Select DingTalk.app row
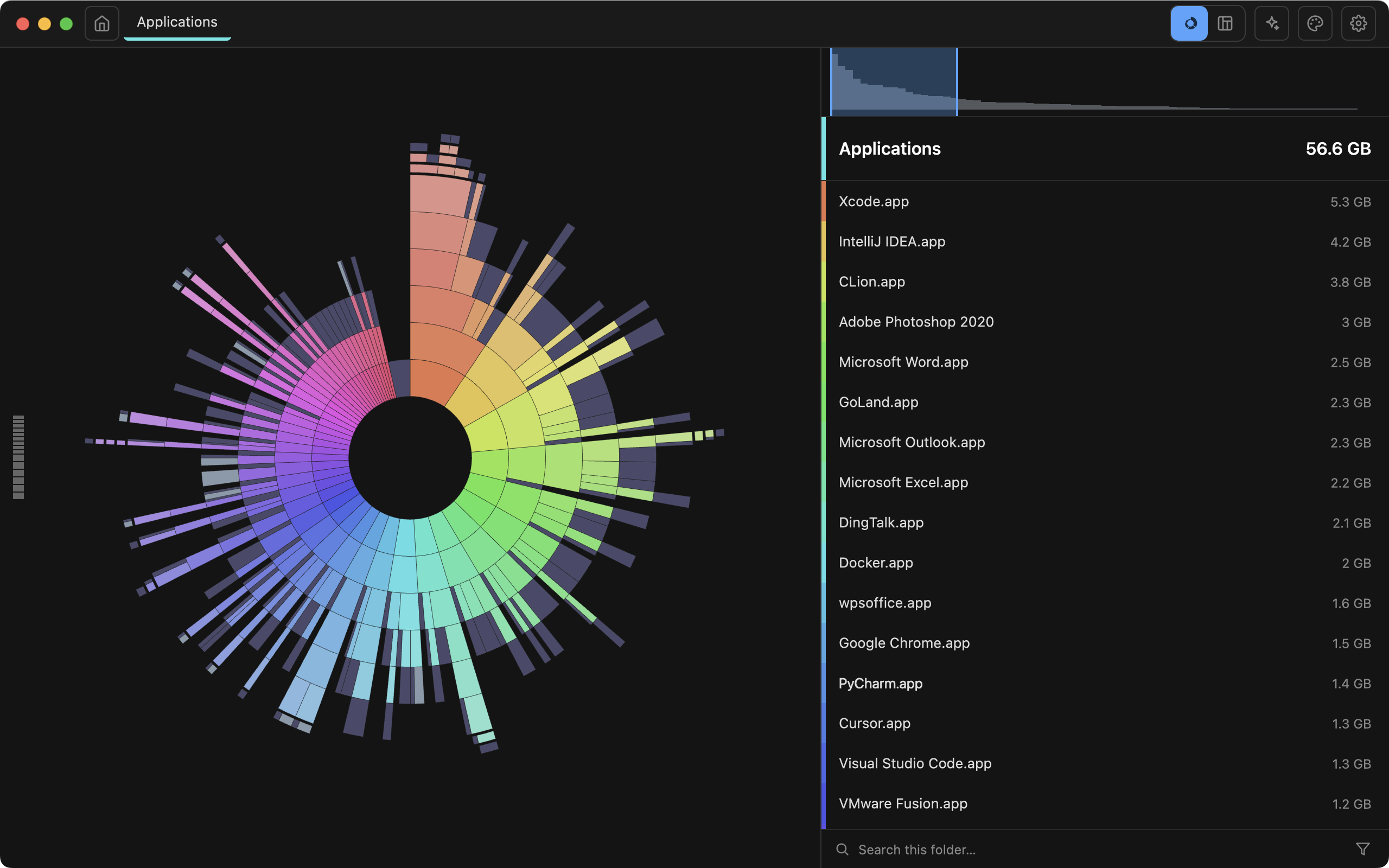This screenshot has height=868, width=1389. 1105,523
